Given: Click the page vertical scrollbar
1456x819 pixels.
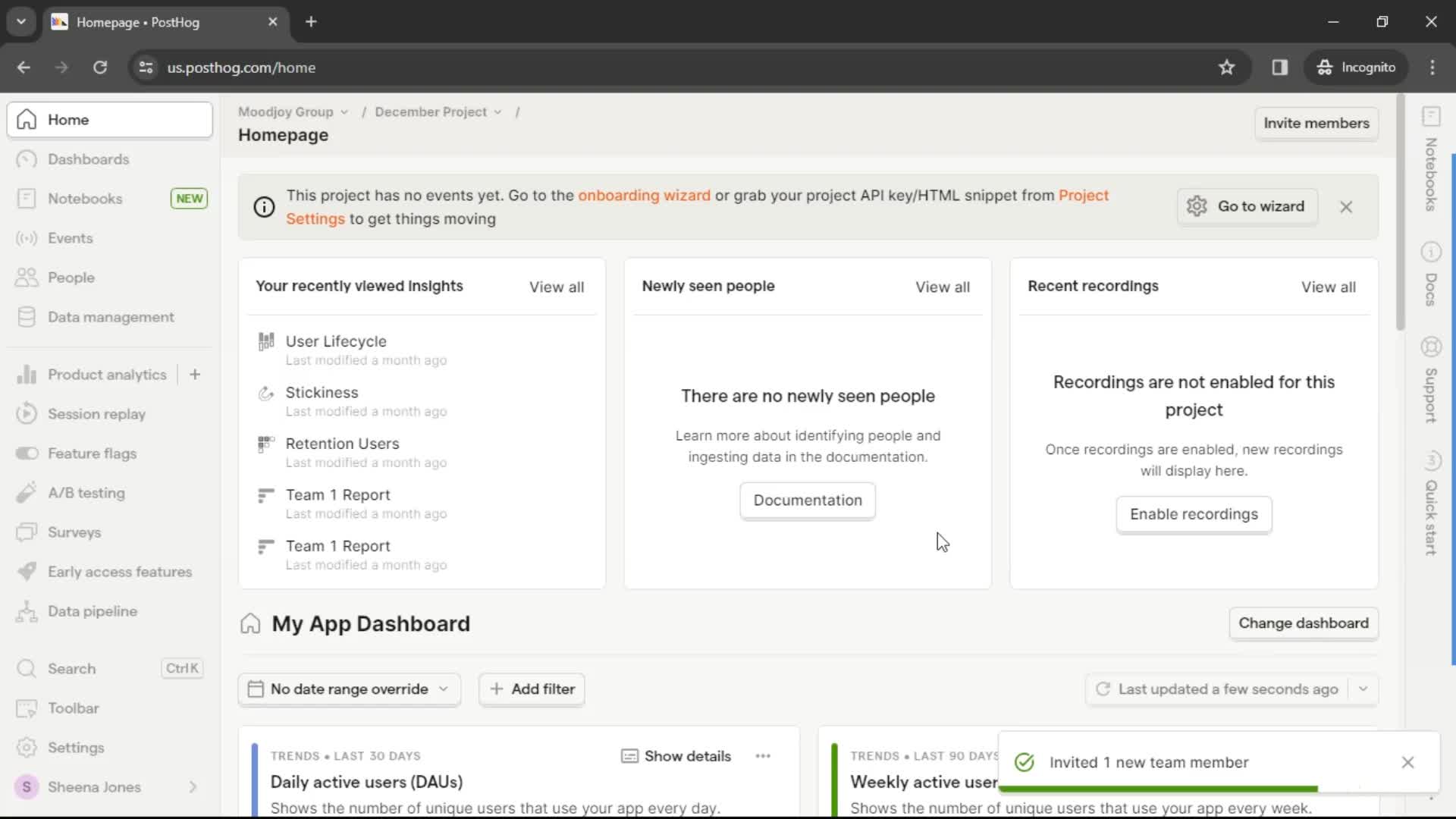Looking at the screenshot, I should click(x=1400, y=212).
